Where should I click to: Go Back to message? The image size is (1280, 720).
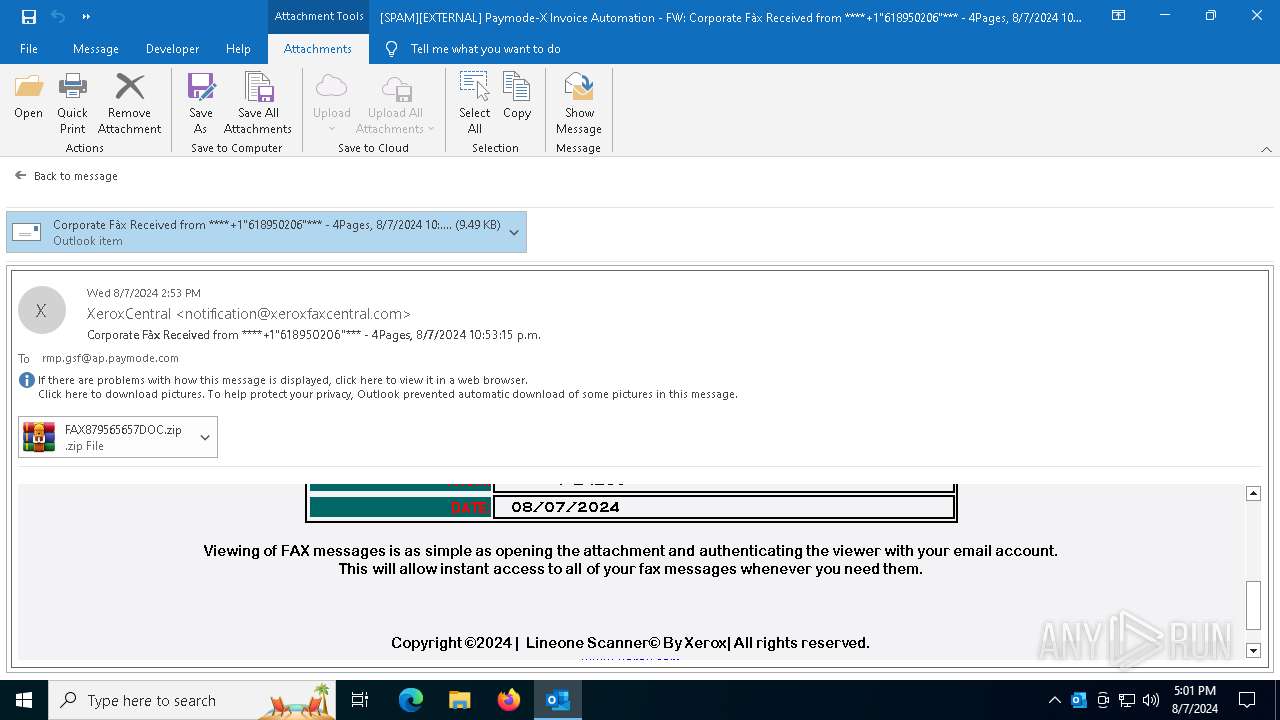click(66, 176)
